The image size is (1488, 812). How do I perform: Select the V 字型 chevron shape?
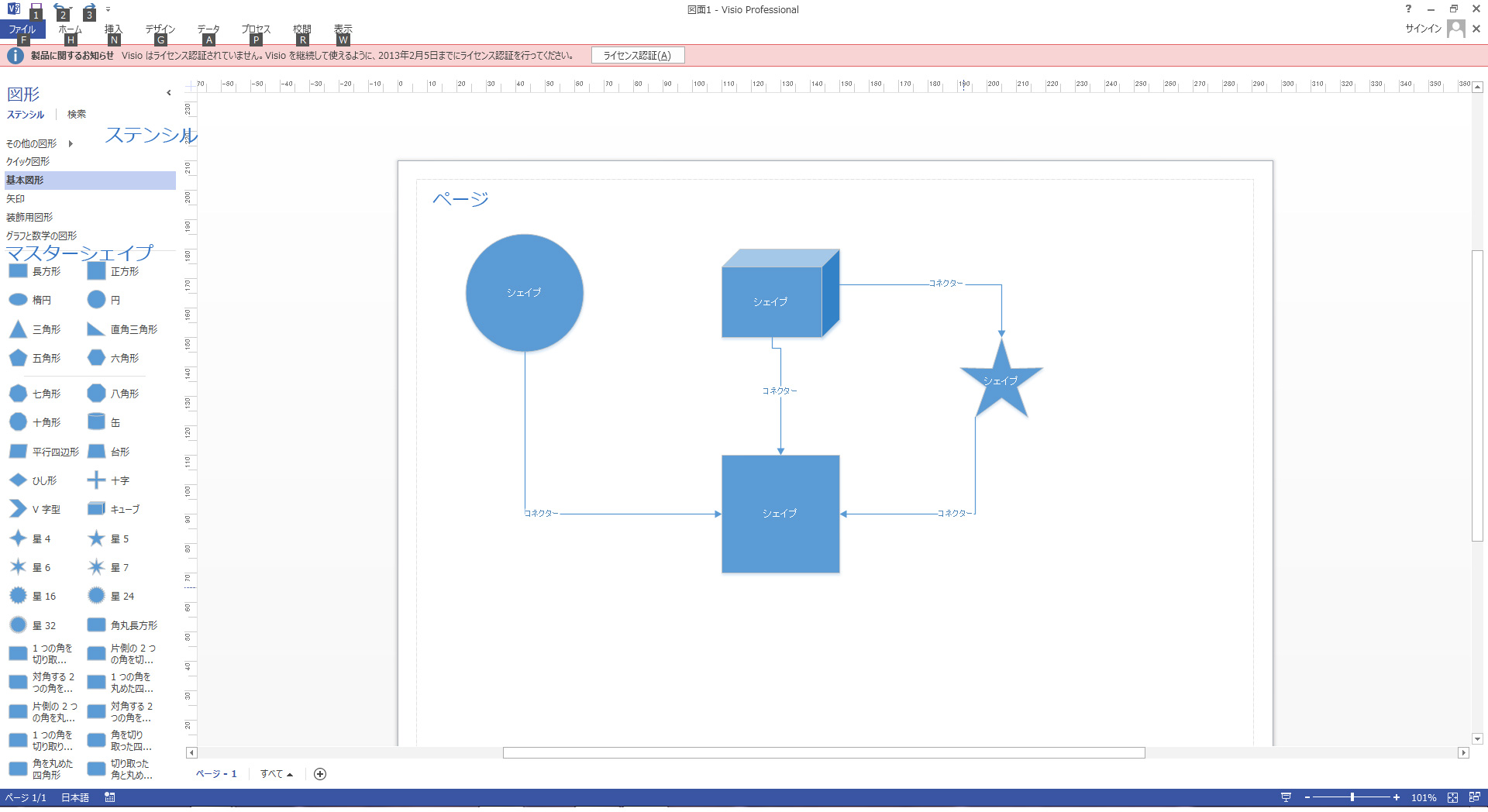point(34,509)
